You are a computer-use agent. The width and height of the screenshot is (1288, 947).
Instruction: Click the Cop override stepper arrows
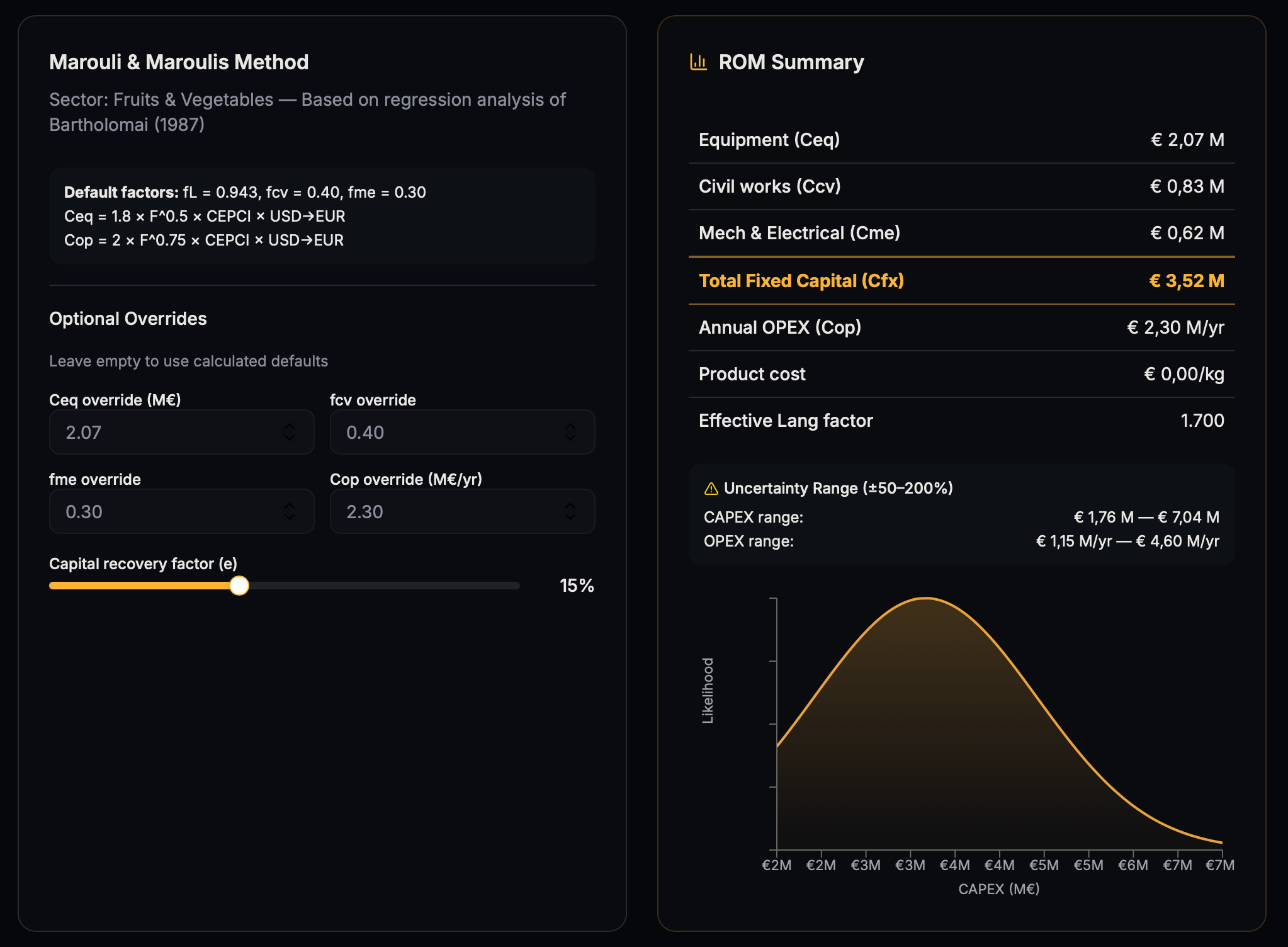(x=570, y=511)
